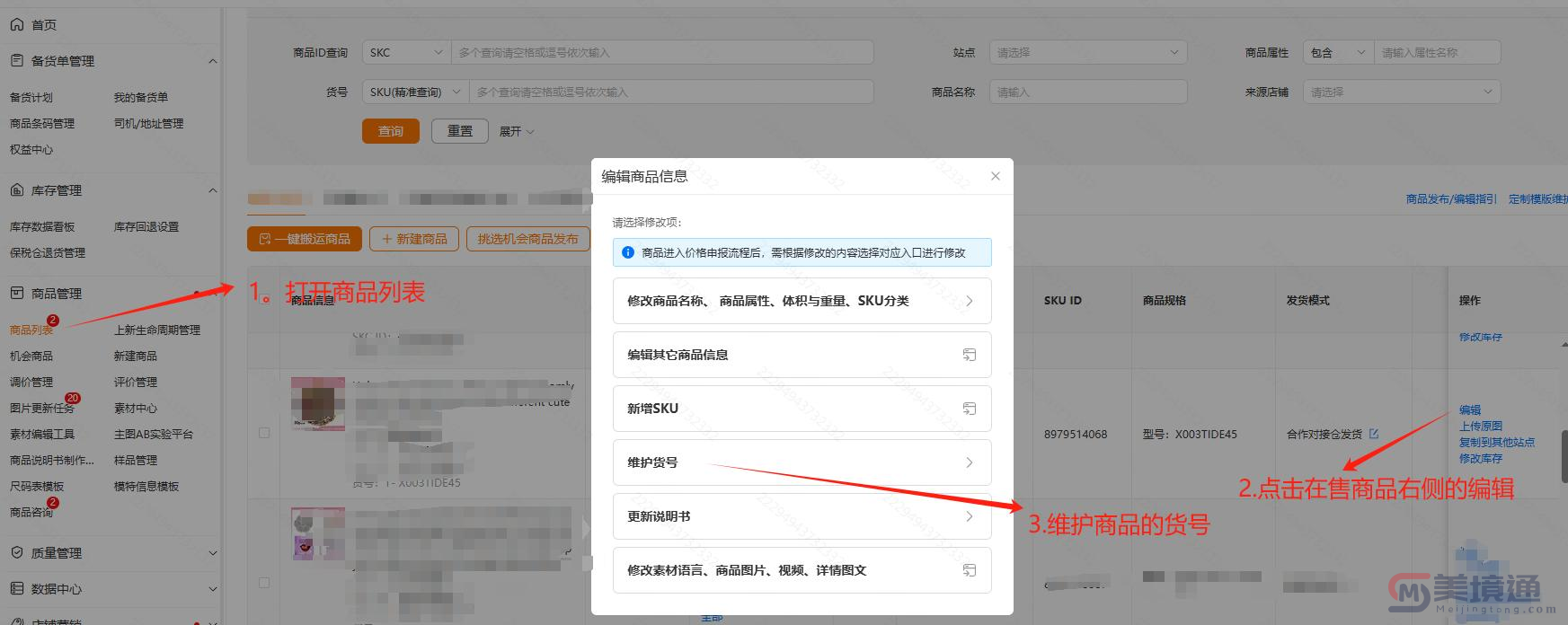Open the 首页 home icon in sidebar
The image size is (1568, 625).
tap(16, 25)
